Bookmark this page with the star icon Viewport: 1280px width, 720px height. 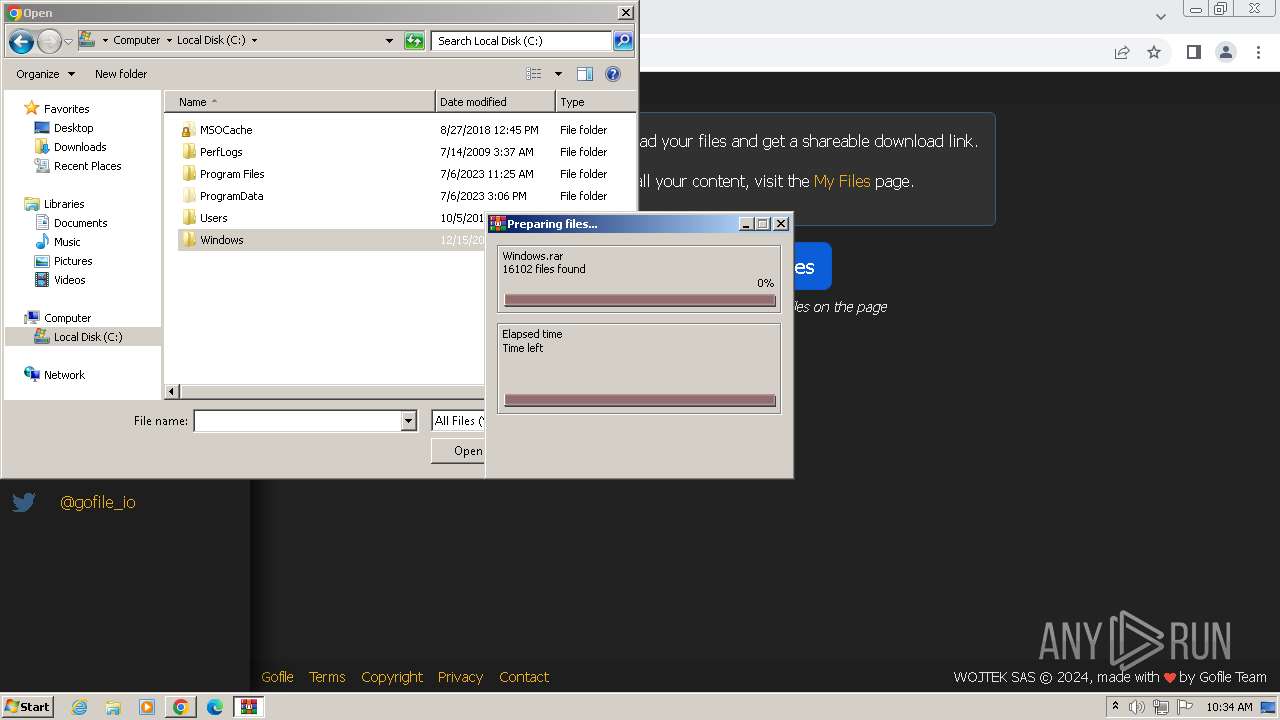point(1154,52)
